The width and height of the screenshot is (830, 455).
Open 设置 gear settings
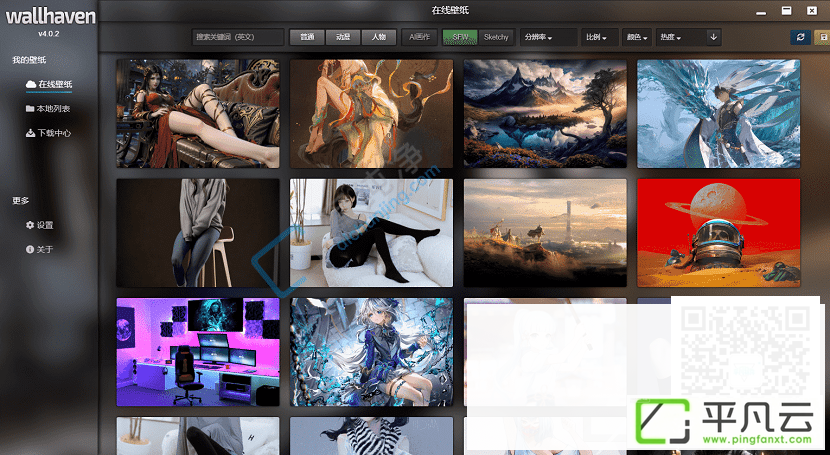pos(40,225)
